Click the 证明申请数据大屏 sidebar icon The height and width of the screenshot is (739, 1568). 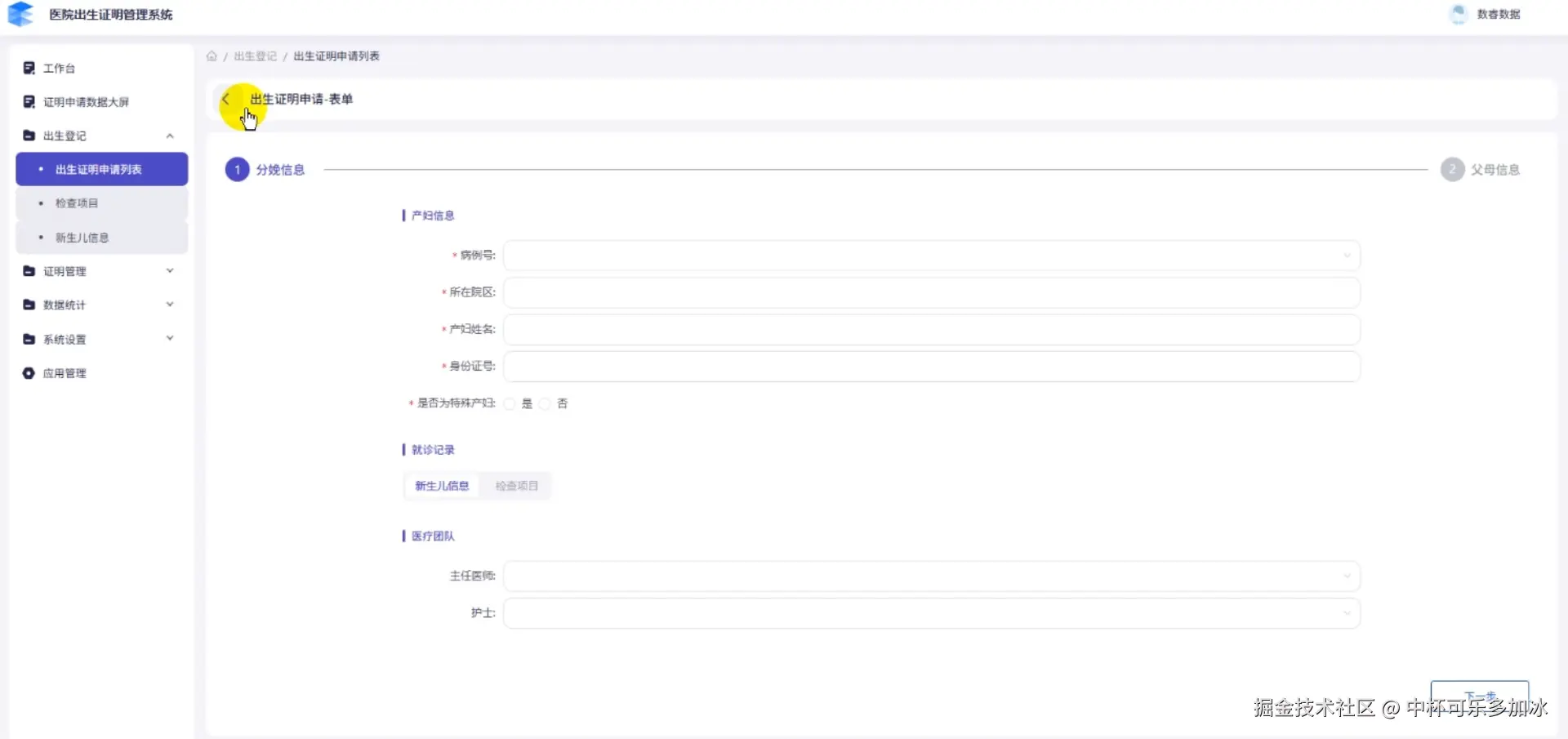pos(29,101)
